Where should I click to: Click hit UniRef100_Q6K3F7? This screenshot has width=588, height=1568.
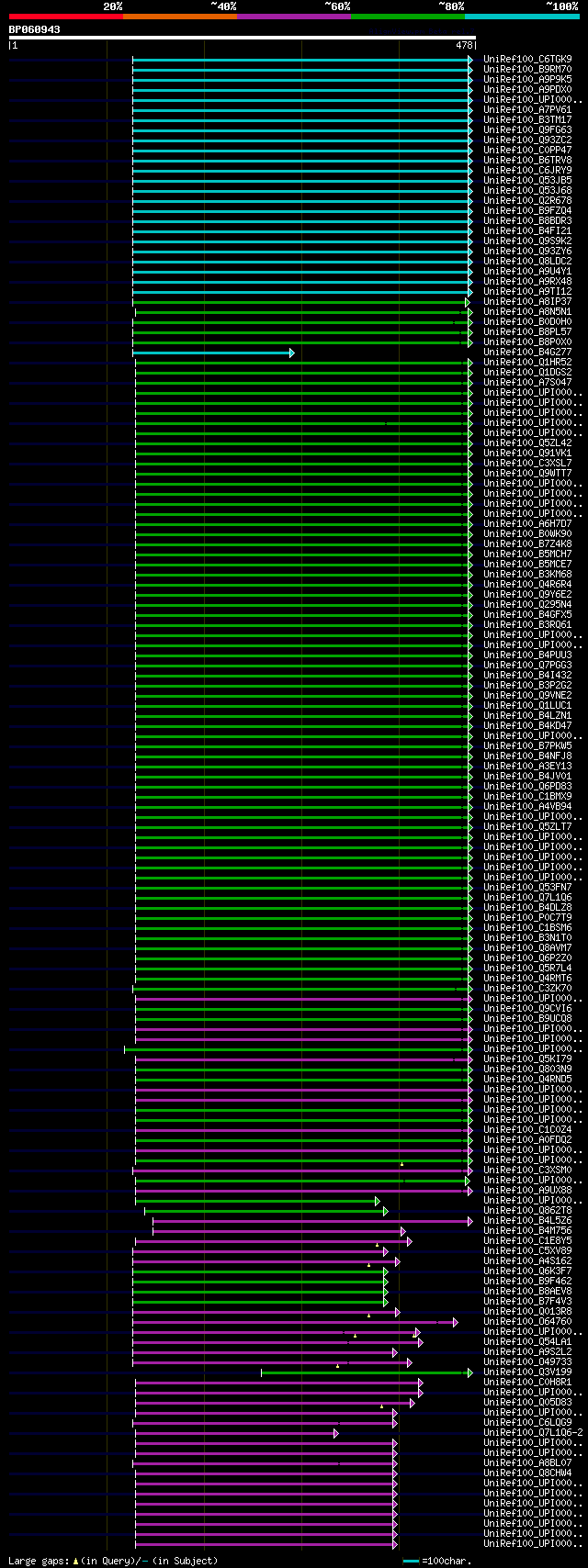(x=527, y=1271)
